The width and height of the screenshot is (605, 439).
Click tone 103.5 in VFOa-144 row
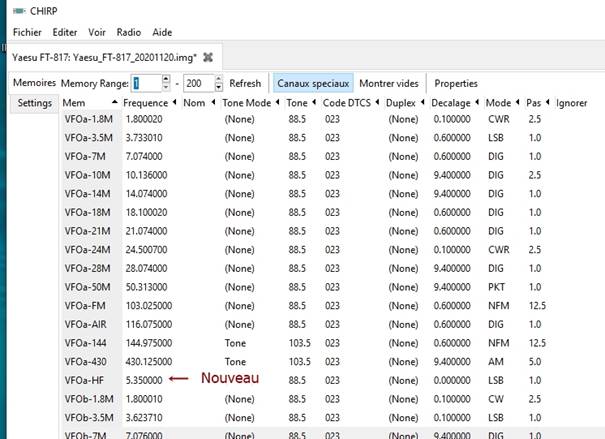pyautogui.click(x=299, y=343)
